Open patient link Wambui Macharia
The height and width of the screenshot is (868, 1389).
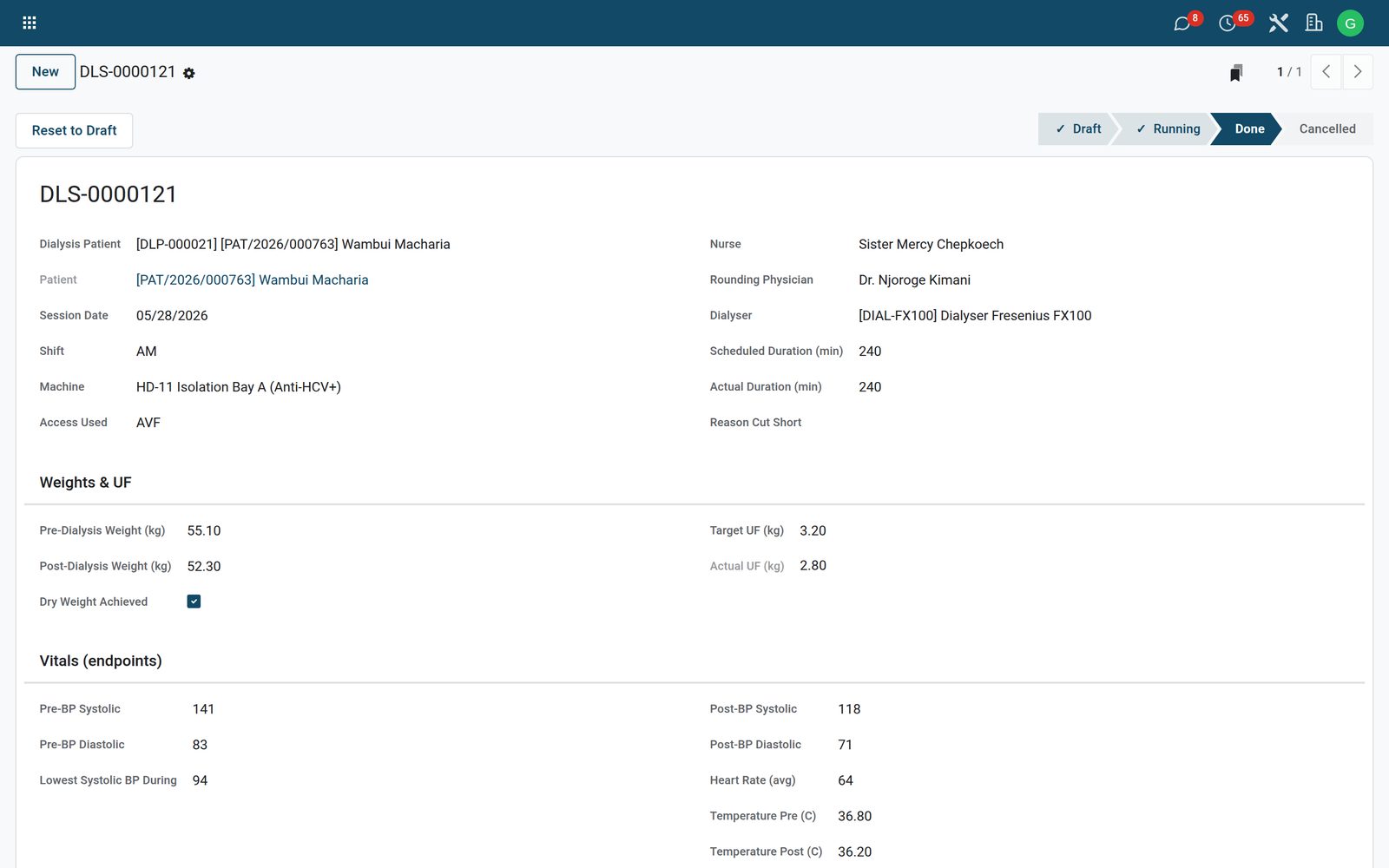point(252,279)
